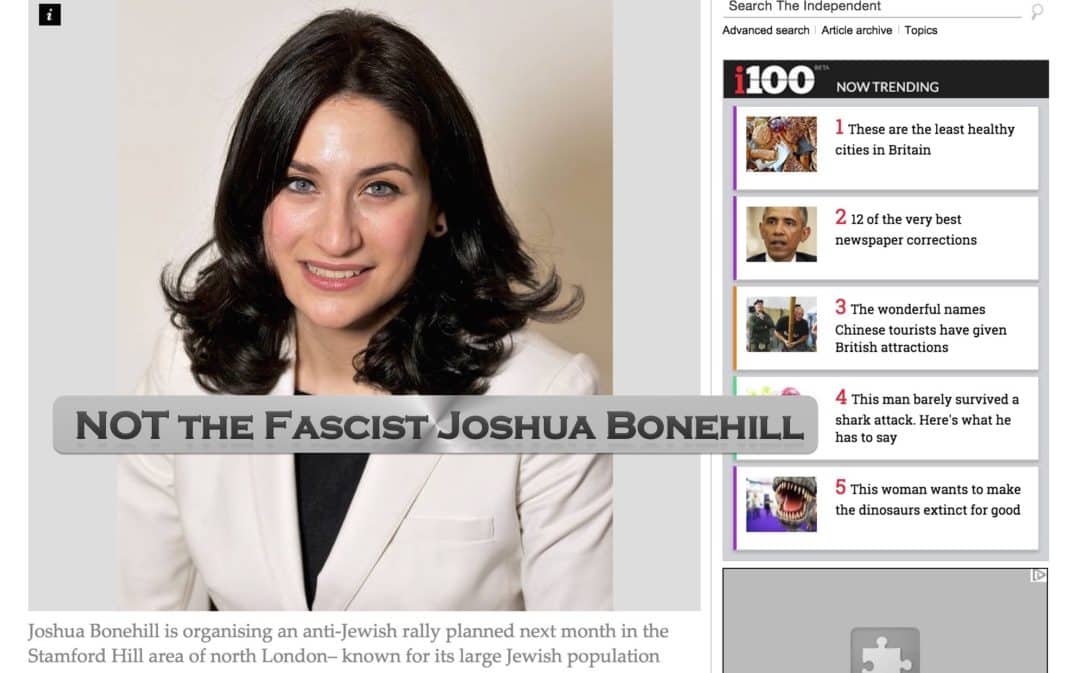Open best newspaper corrections story
The image size is (1068, 673).
905,229
